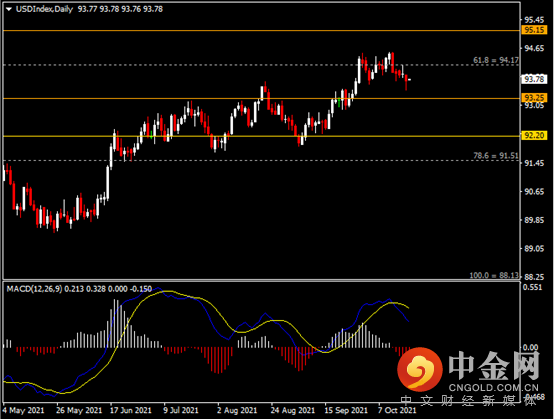Click the 95.45 price scale value
The height and width of the screenshot is (419, 554).
(x=534, y=20)
